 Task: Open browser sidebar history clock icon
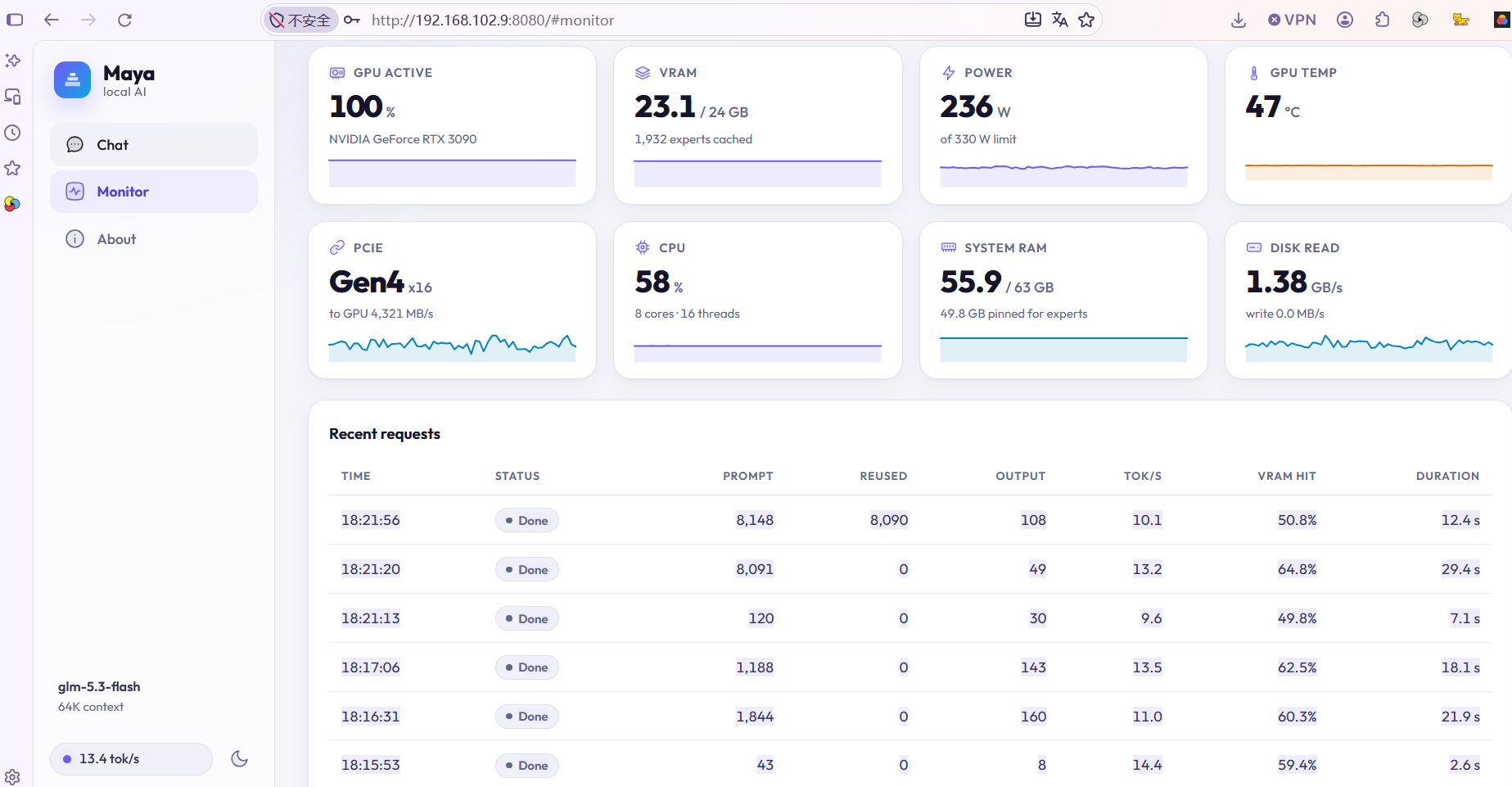(x=12, y=133)
